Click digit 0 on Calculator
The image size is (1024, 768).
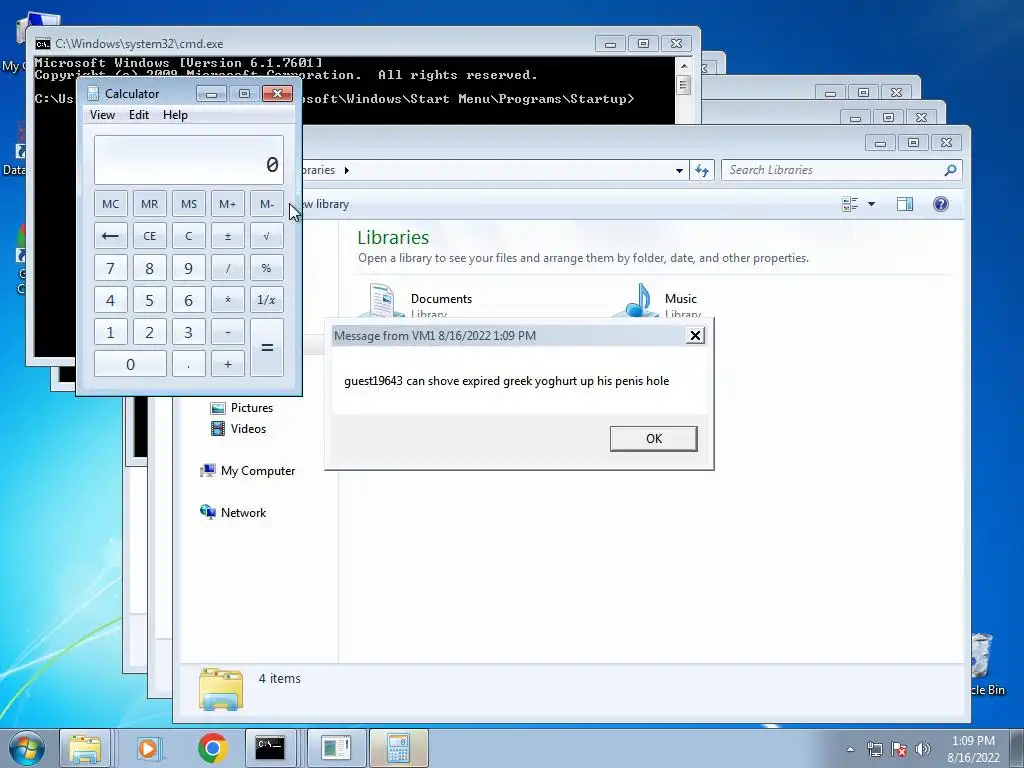[130, 364]
